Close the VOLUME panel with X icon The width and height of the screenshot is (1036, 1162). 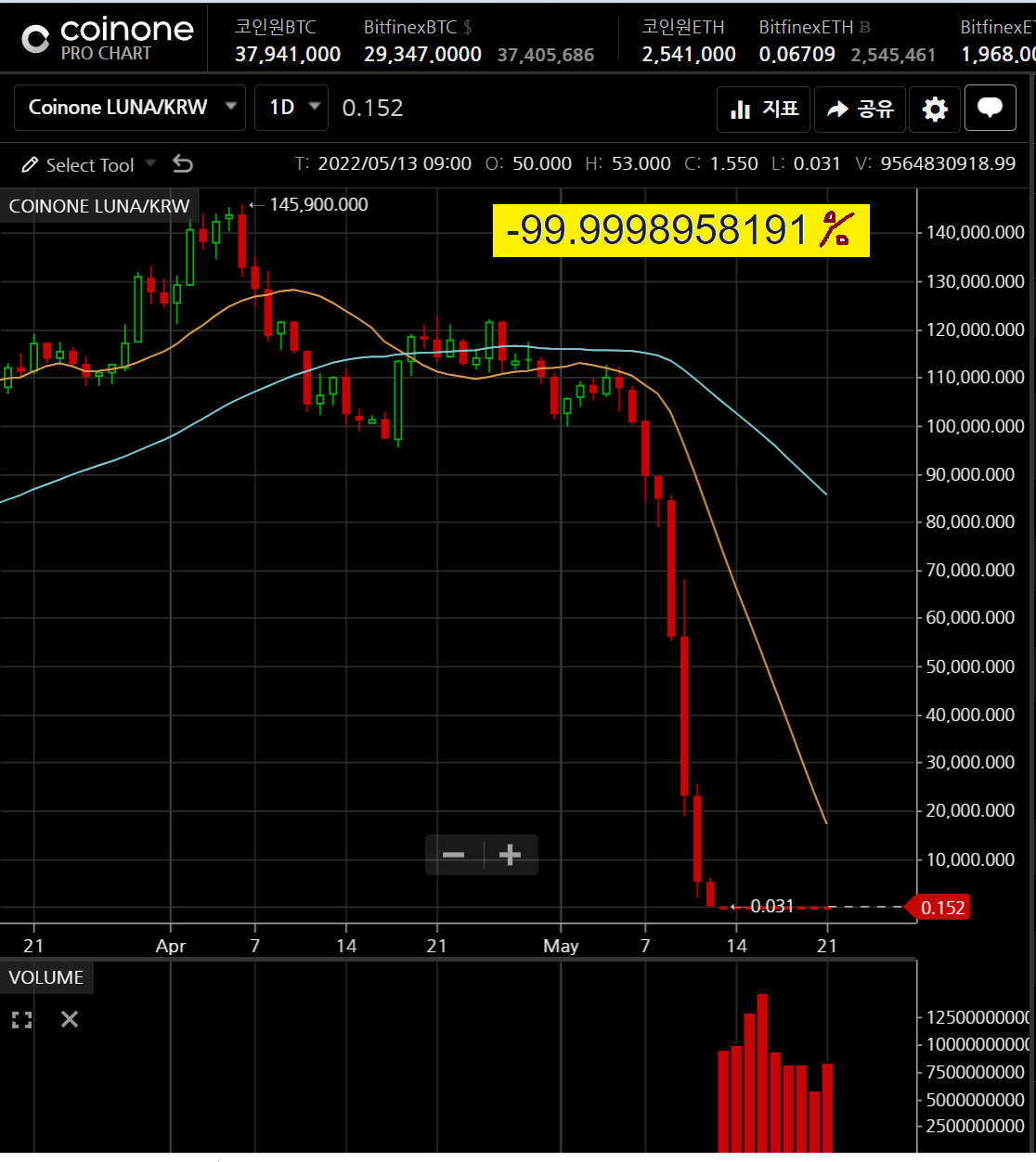coord(70,1019)
